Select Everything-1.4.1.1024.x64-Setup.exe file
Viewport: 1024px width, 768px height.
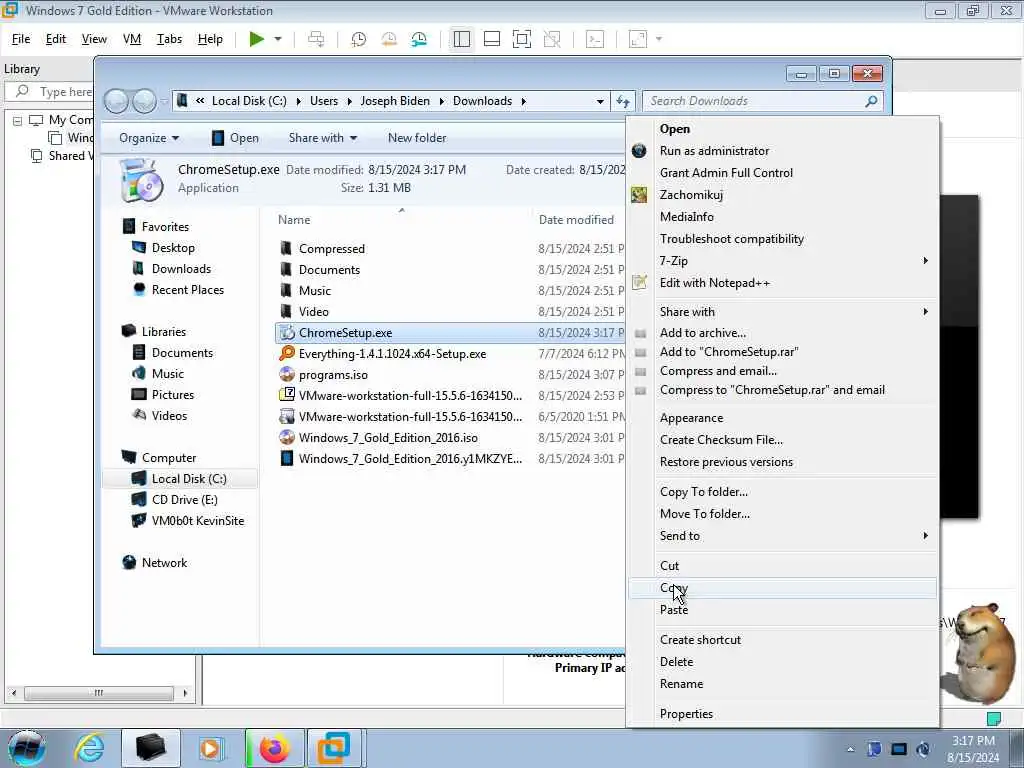tap(392, 354)
